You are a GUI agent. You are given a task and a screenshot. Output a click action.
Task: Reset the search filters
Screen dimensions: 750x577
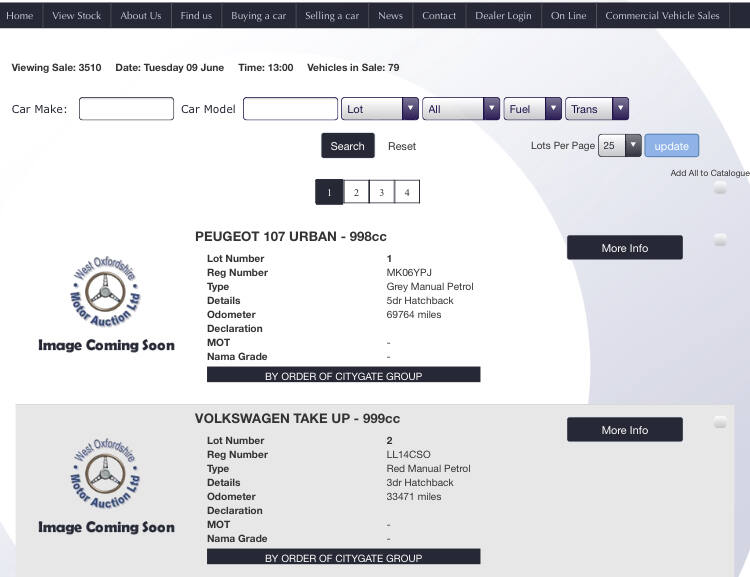pyautogui.click(x=402, y=146)
